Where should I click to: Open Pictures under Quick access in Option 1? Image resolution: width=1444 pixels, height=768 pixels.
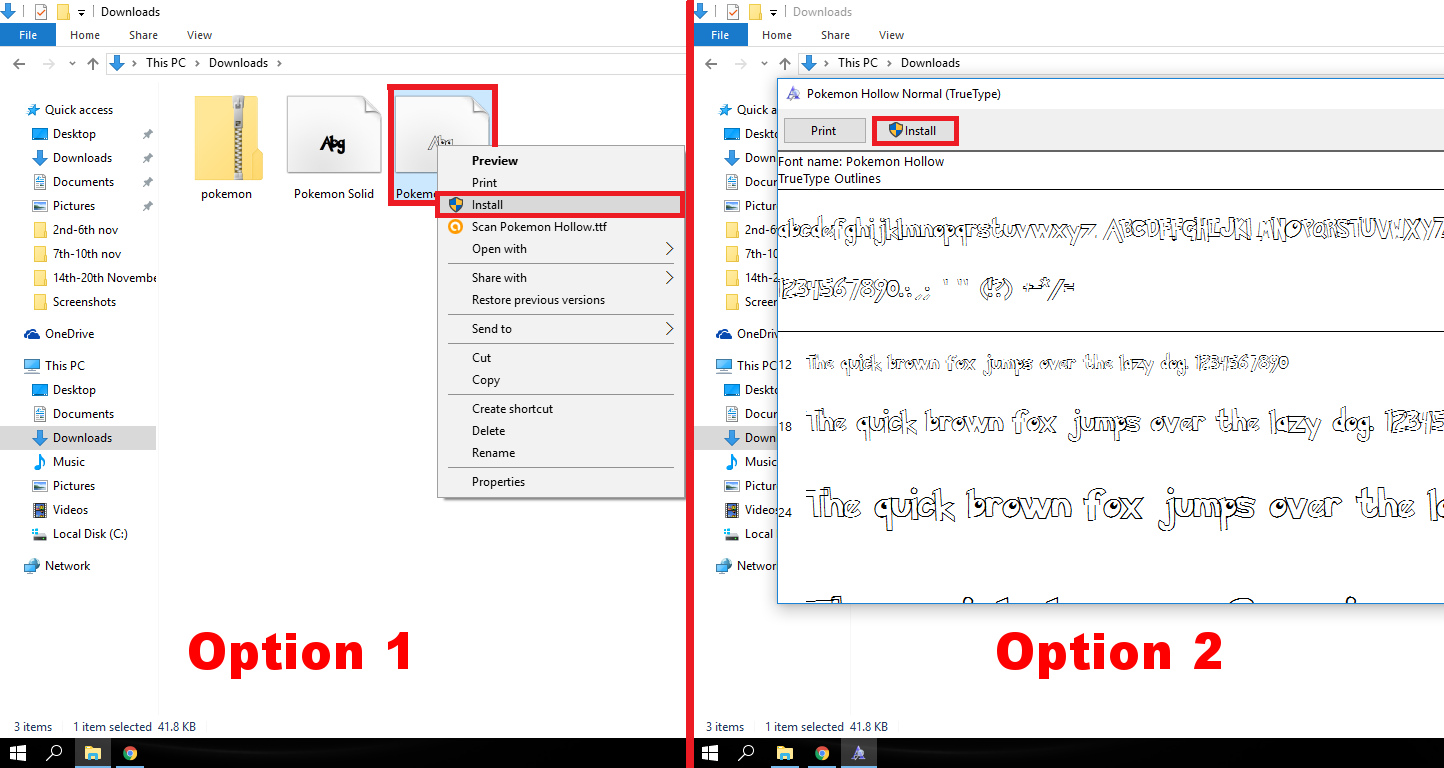74,206
